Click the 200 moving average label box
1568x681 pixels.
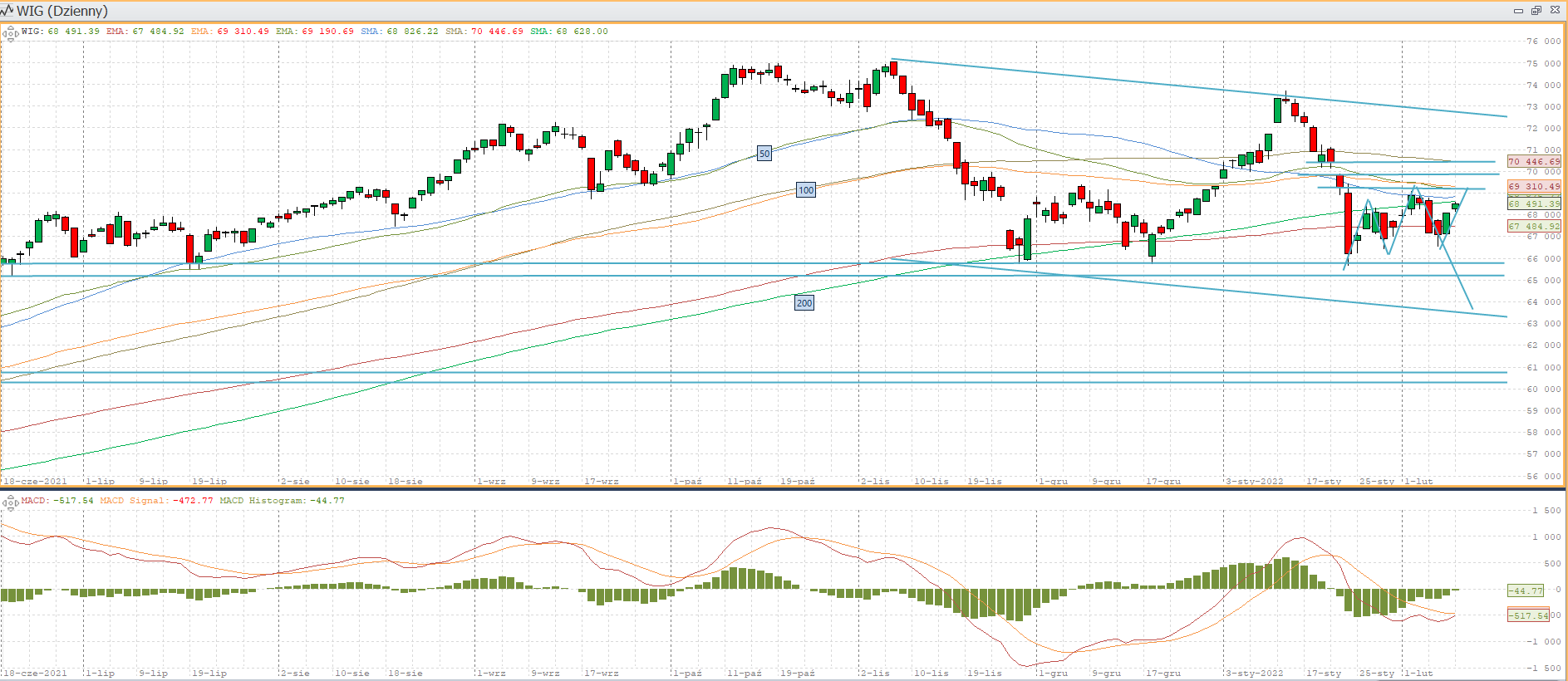[x=804, y=303]
